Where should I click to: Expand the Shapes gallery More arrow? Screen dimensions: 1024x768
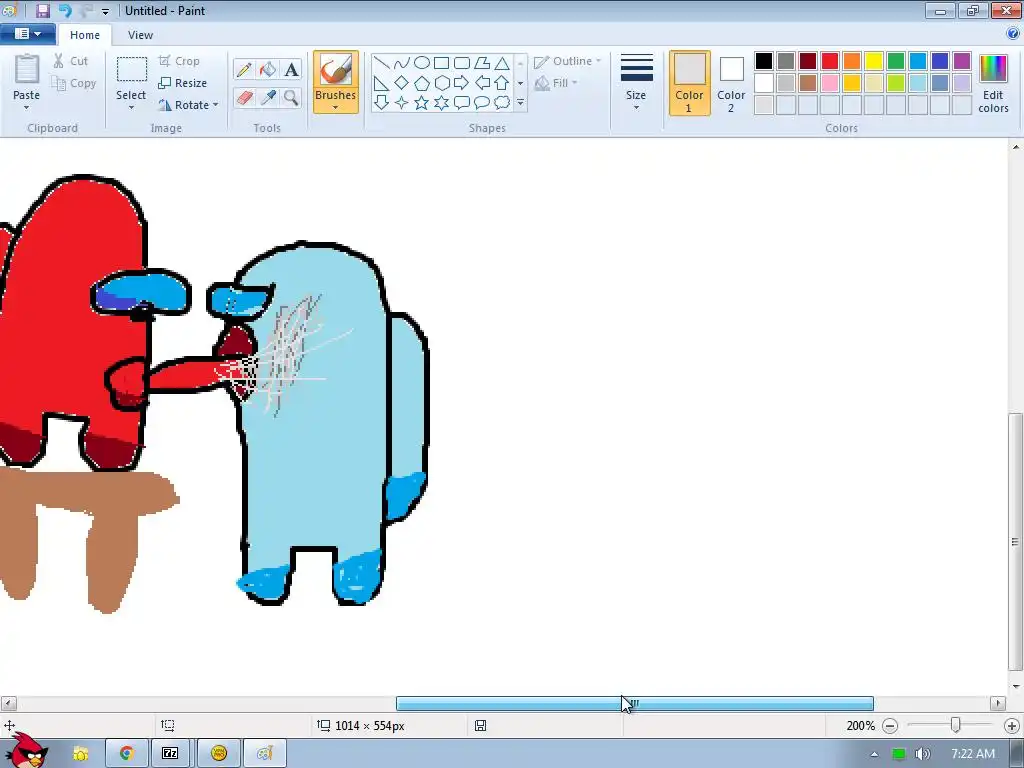[520, 103]
